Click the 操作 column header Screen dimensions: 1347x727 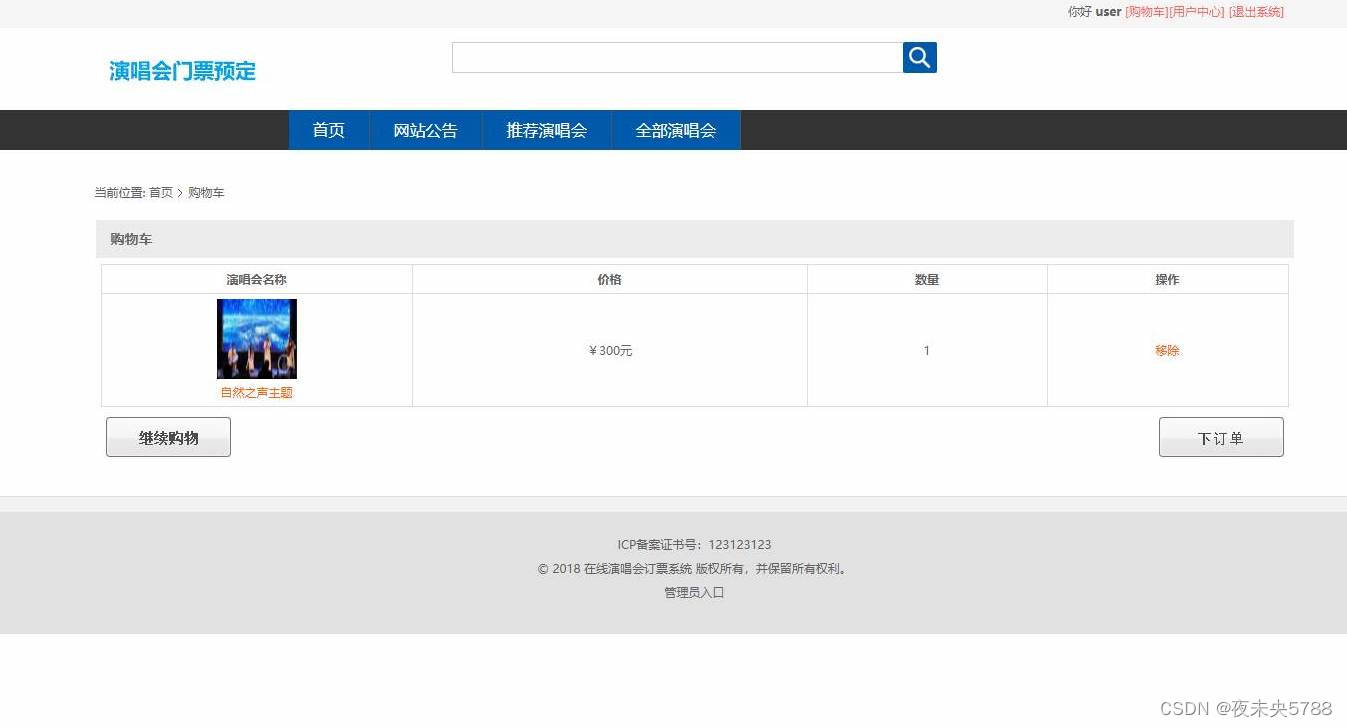tap(1167, 280)
